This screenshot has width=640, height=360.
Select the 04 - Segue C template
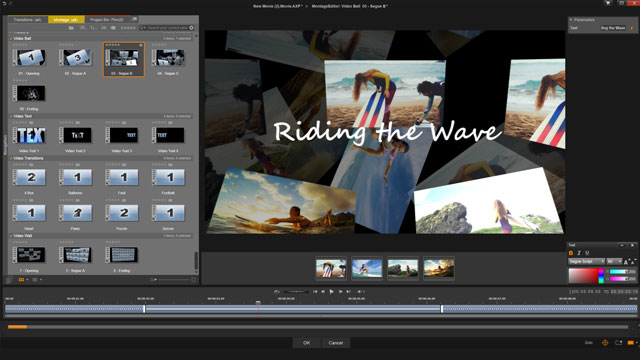click(168, 58)
